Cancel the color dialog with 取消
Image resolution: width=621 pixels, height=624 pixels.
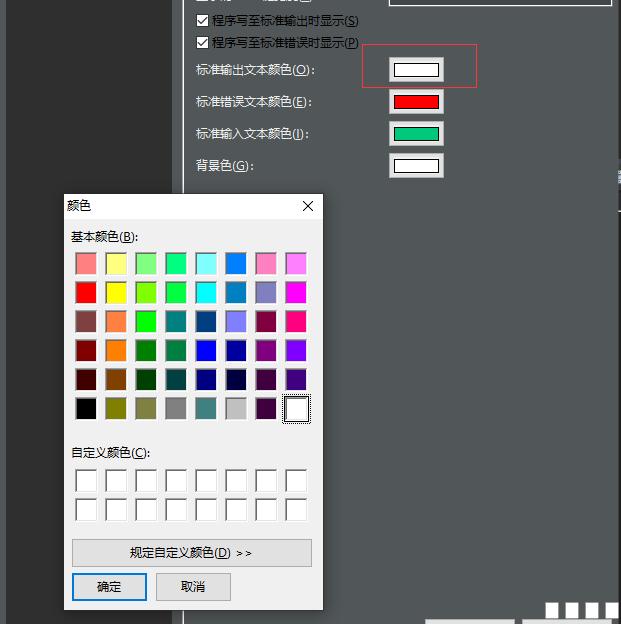click(193, 587)
